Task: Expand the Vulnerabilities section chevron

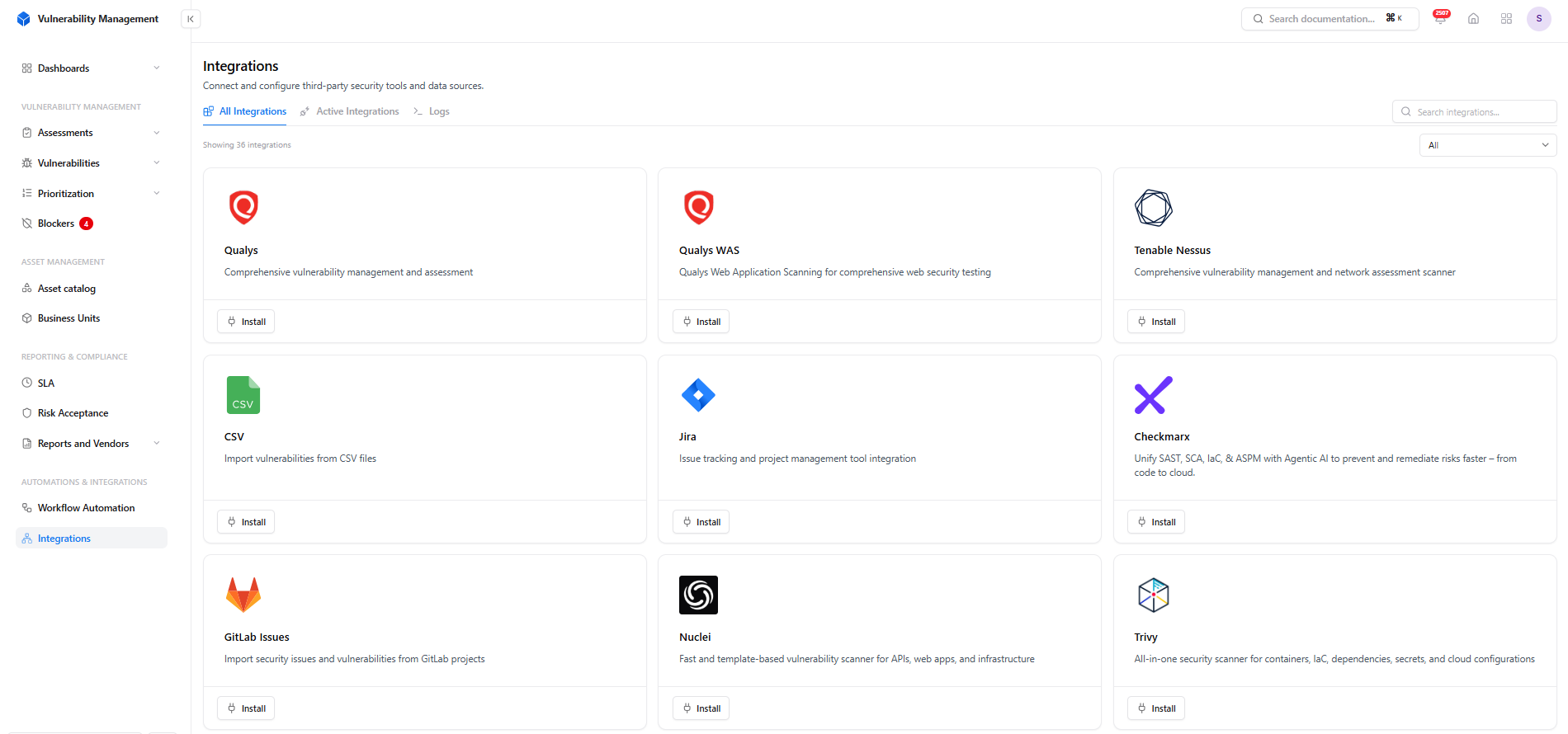Action: pos(157,162)
